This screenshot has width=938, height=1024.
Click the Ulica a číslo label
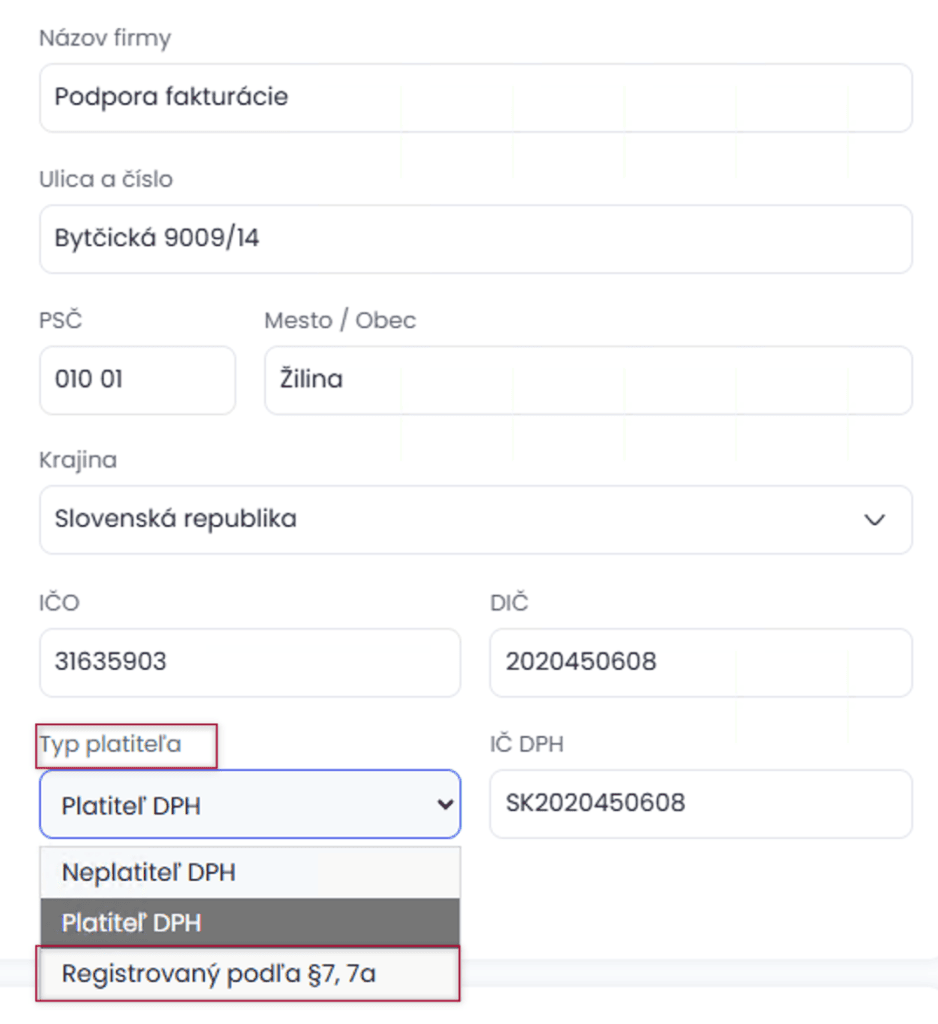[105, 179]
